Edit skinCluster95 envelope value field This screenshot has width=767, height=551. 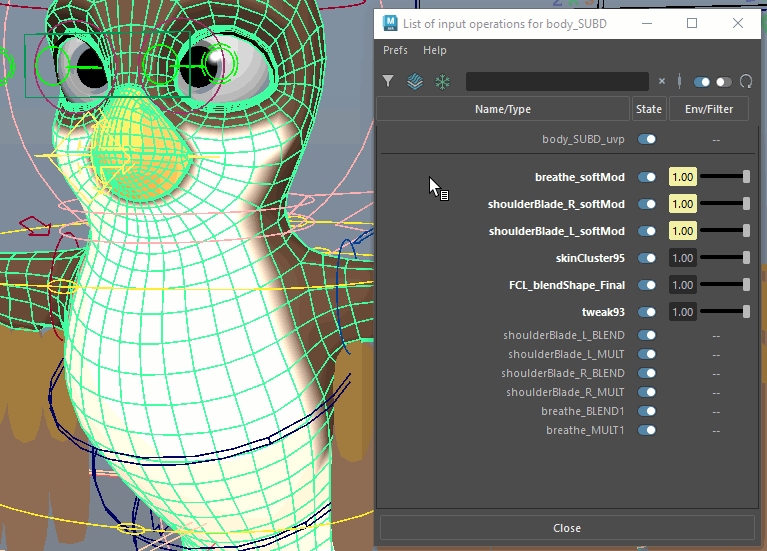[682, 258]
